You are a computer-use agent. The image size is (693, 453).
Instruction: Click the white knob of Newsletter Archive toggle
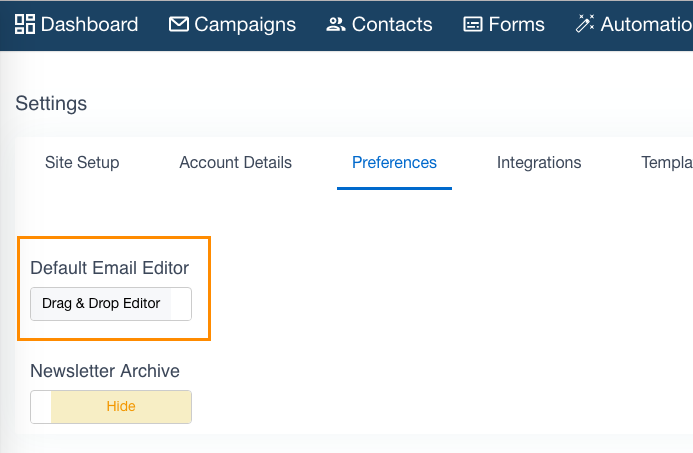(x=41, y=407)
